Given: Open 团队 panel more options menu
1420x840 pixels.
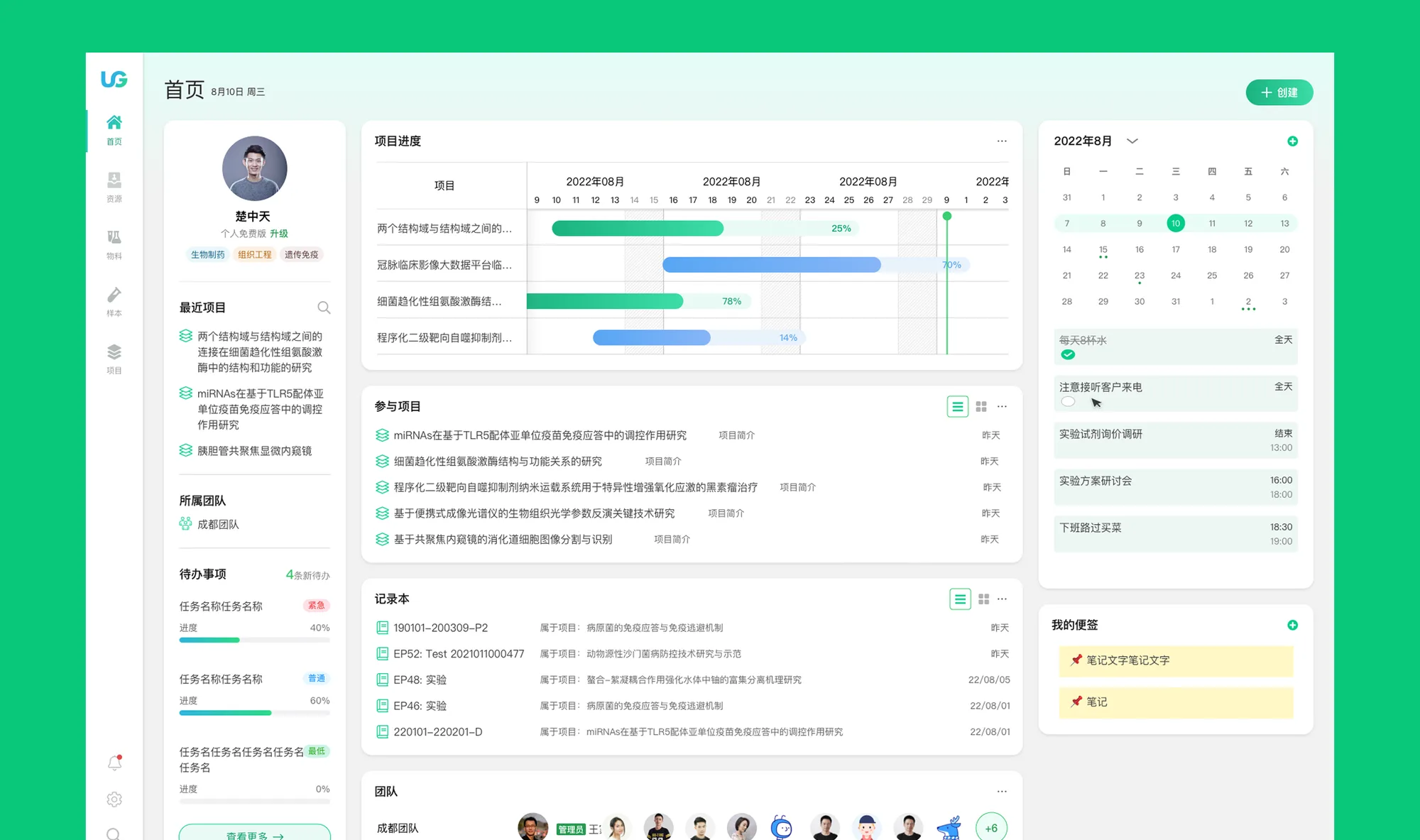Looking at the screenshot, I should coord(1002,791).
